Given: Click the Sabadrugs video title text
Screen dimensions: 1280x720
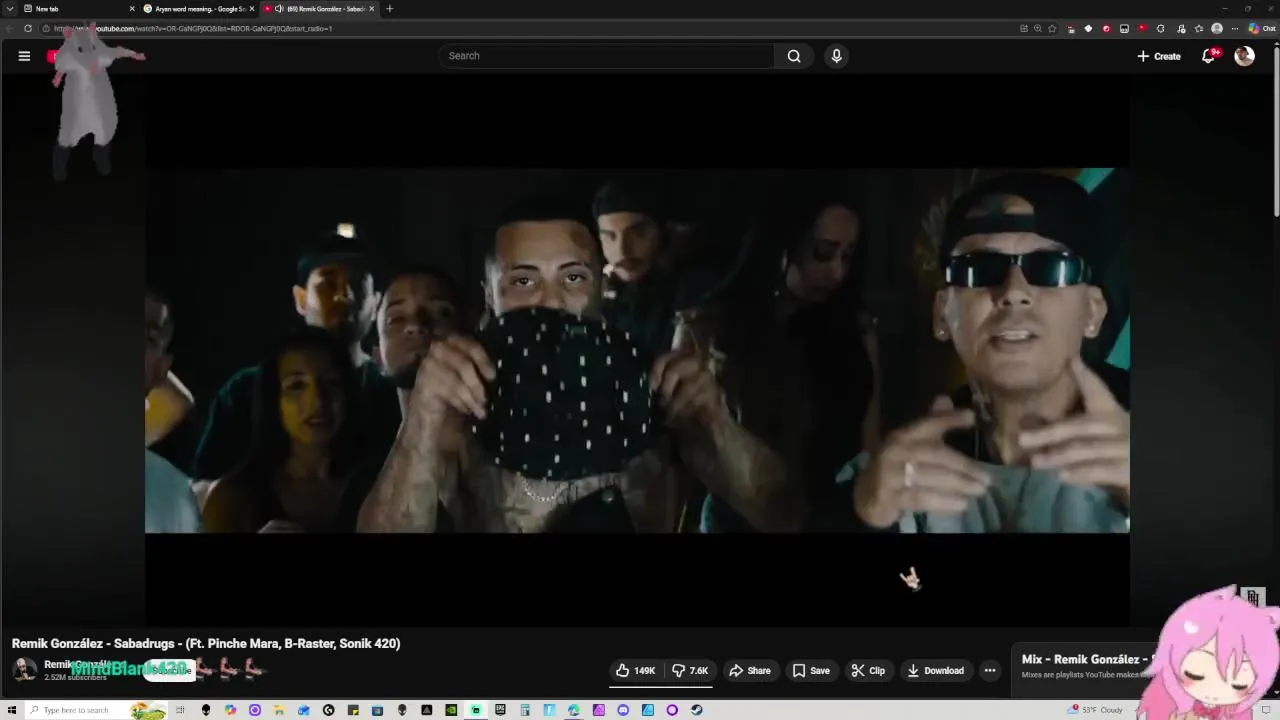Looking at the screenshot, I should [x=206, y=643].
